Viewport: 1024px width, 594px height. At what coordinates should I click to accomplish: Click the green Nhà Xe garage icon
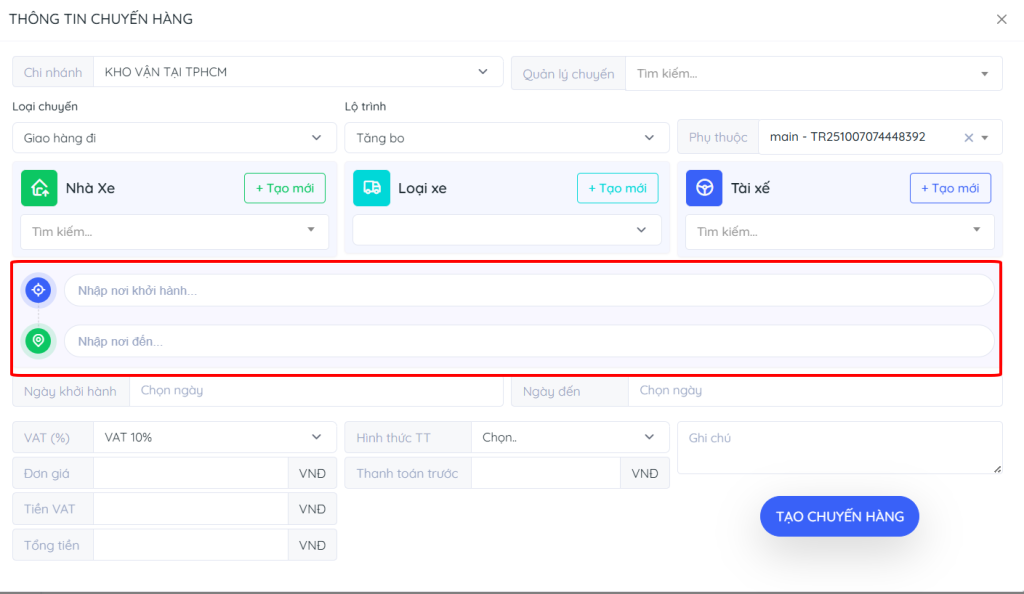click(x=39, y=188)
